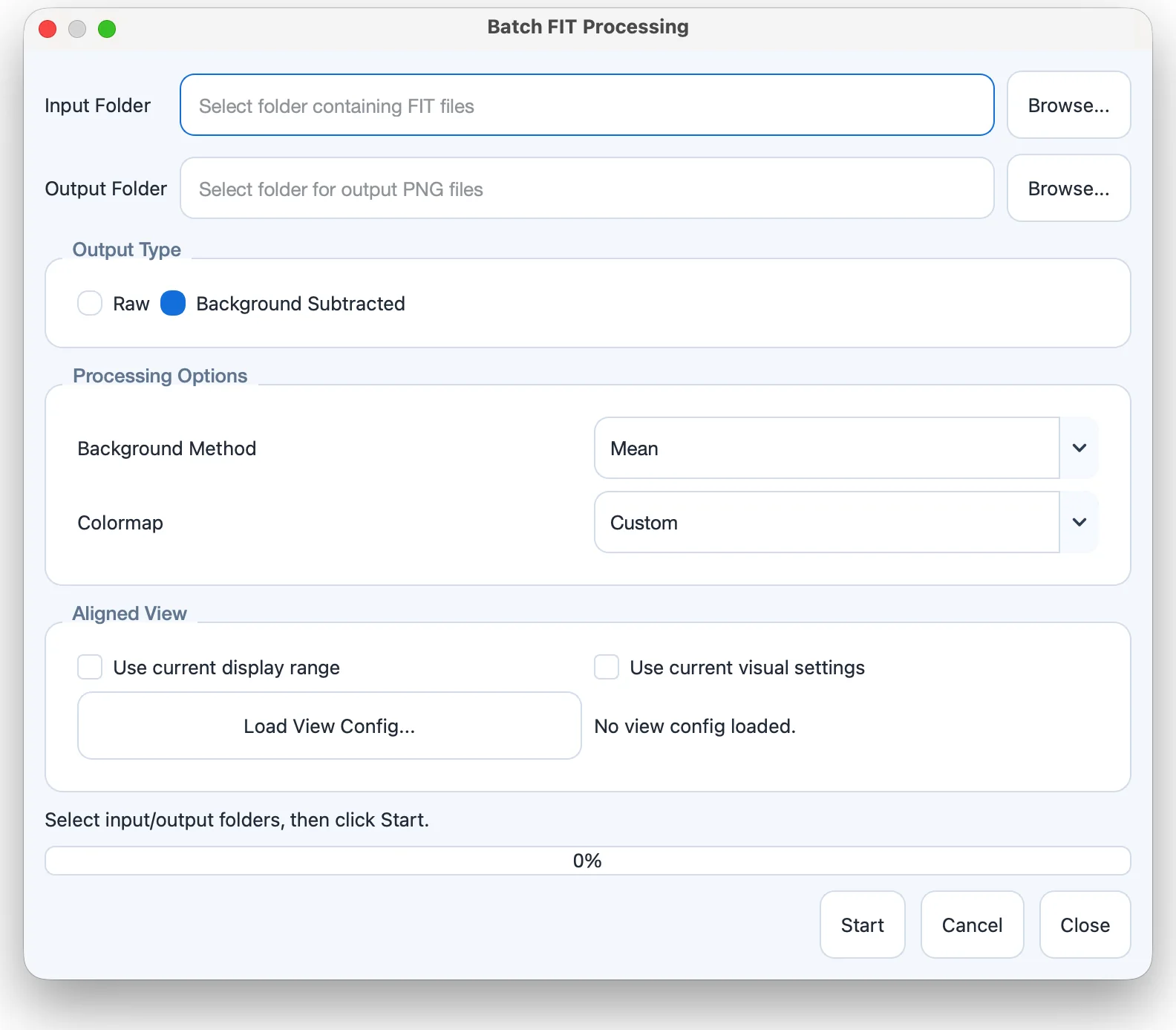Click the 'No view config loaded.' text
The image size is (1176, 1030).
(695, 726)
